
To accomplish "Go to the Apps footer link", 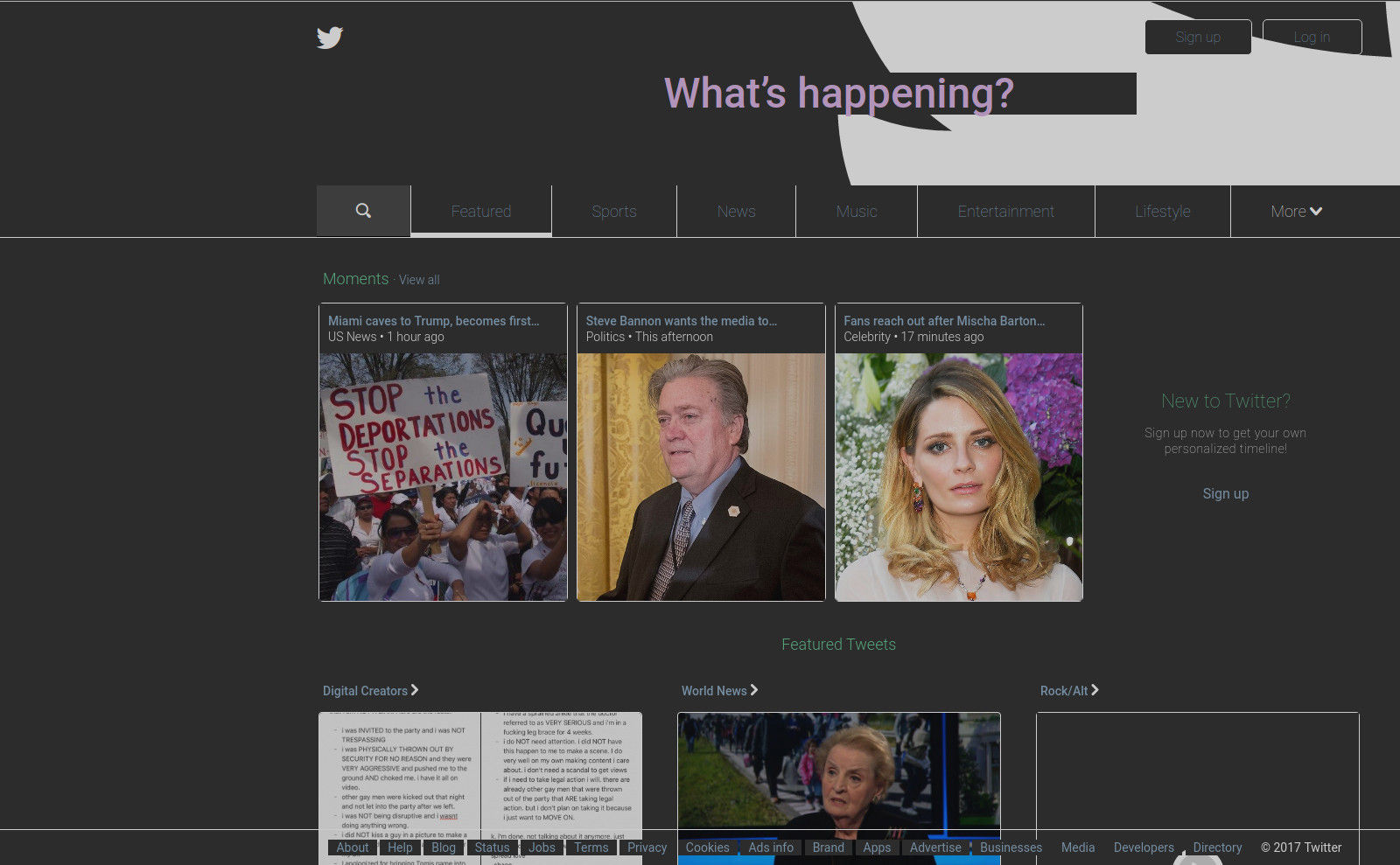I will [x=877, y=848].
